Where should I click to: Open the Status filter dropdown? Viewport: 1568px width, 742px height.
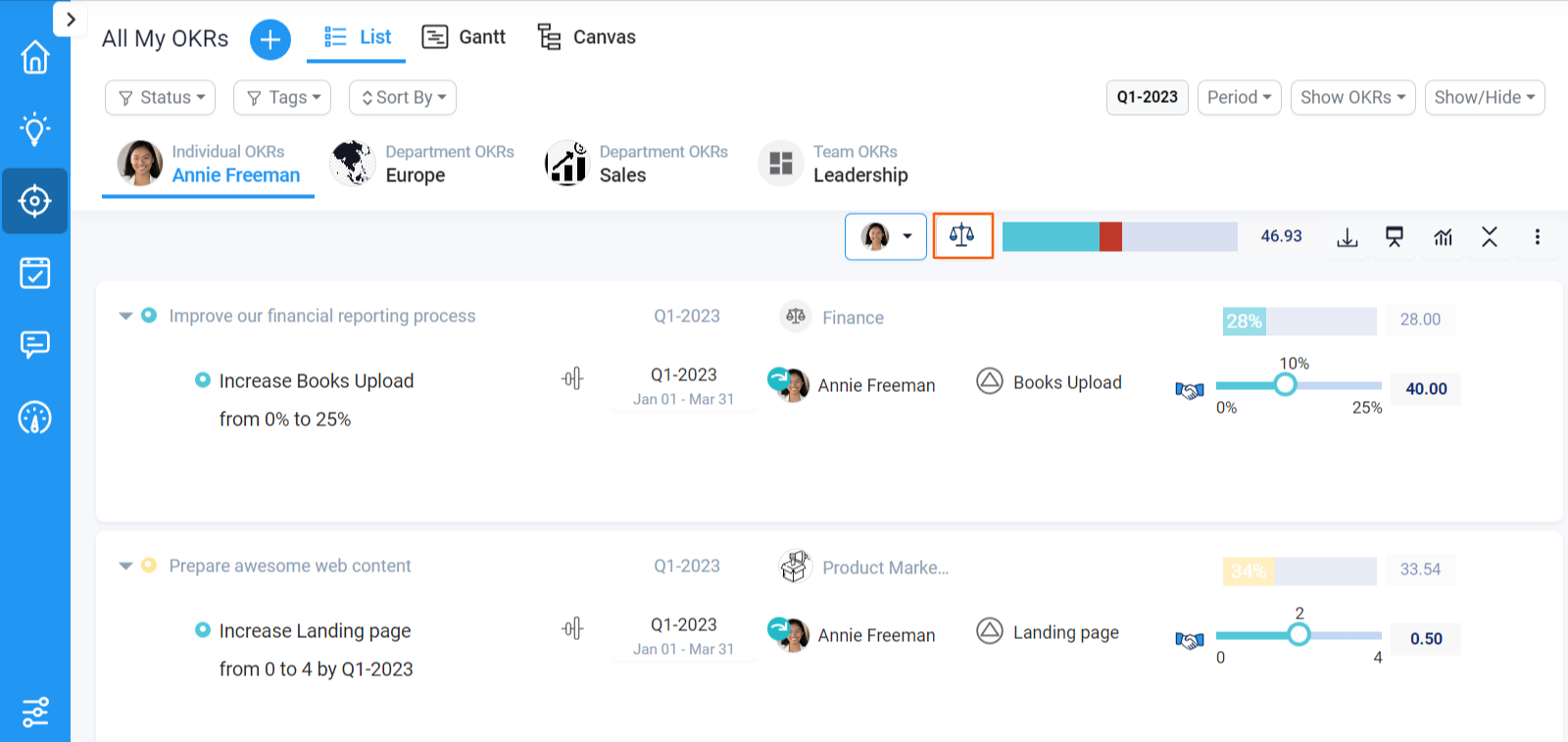point(161,97)
